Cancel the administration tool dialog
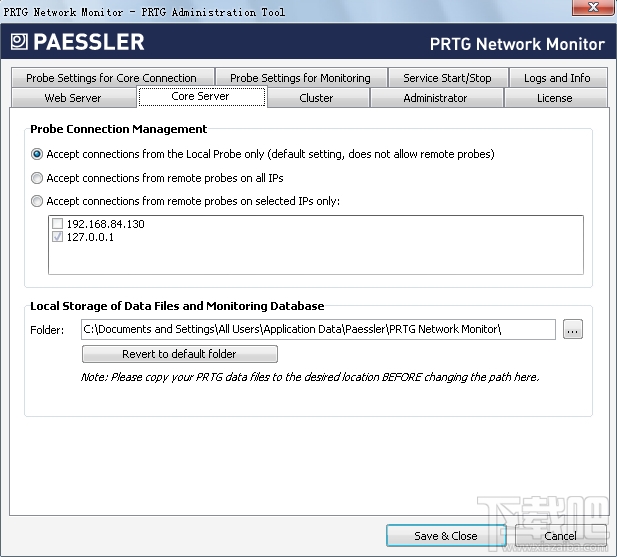 click(560, 536)
